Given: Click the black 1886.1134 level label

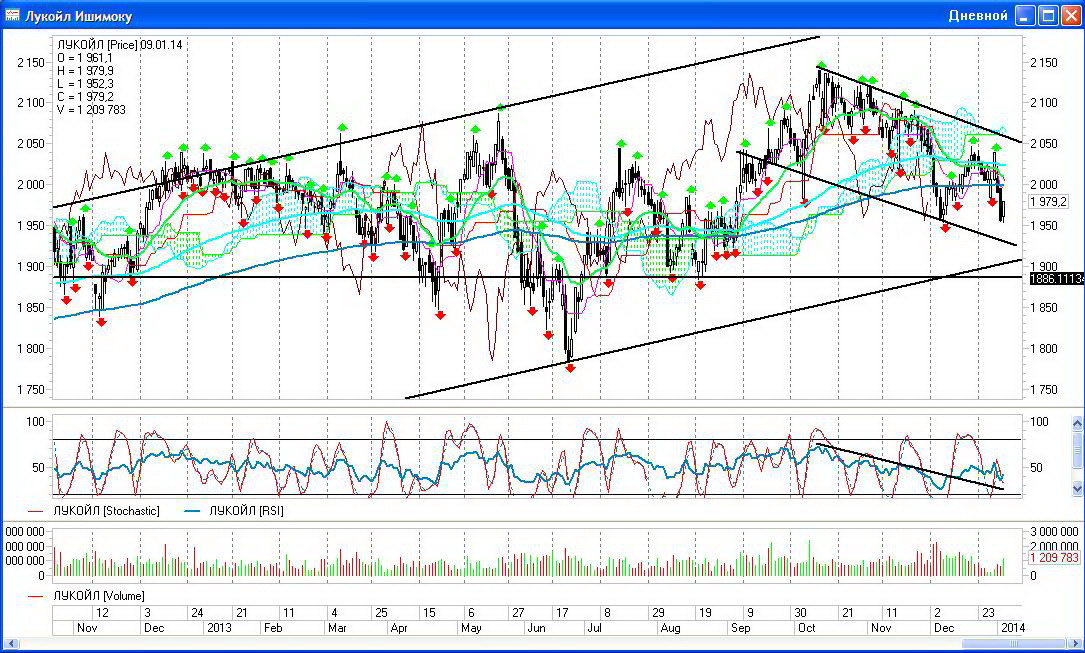Looking at the screenshot, I should (x=1057, y=279).
